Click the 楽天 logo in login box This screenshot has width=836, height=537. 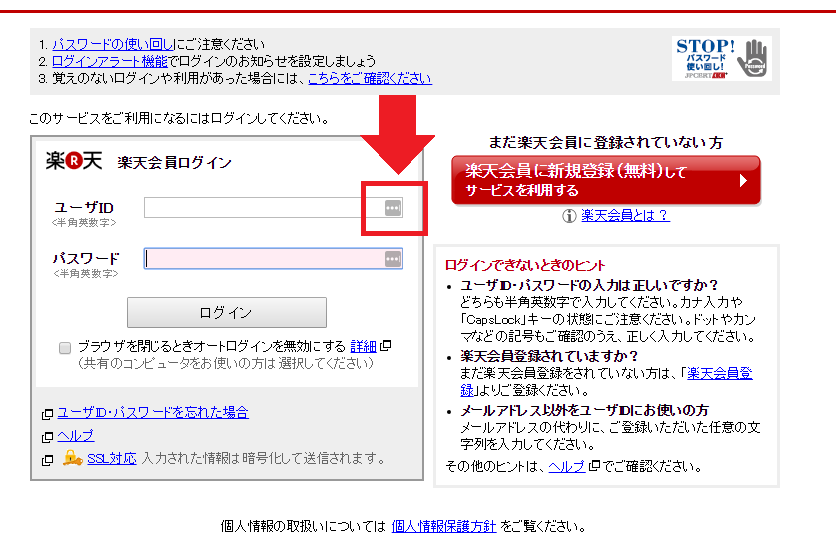(74, 161)
